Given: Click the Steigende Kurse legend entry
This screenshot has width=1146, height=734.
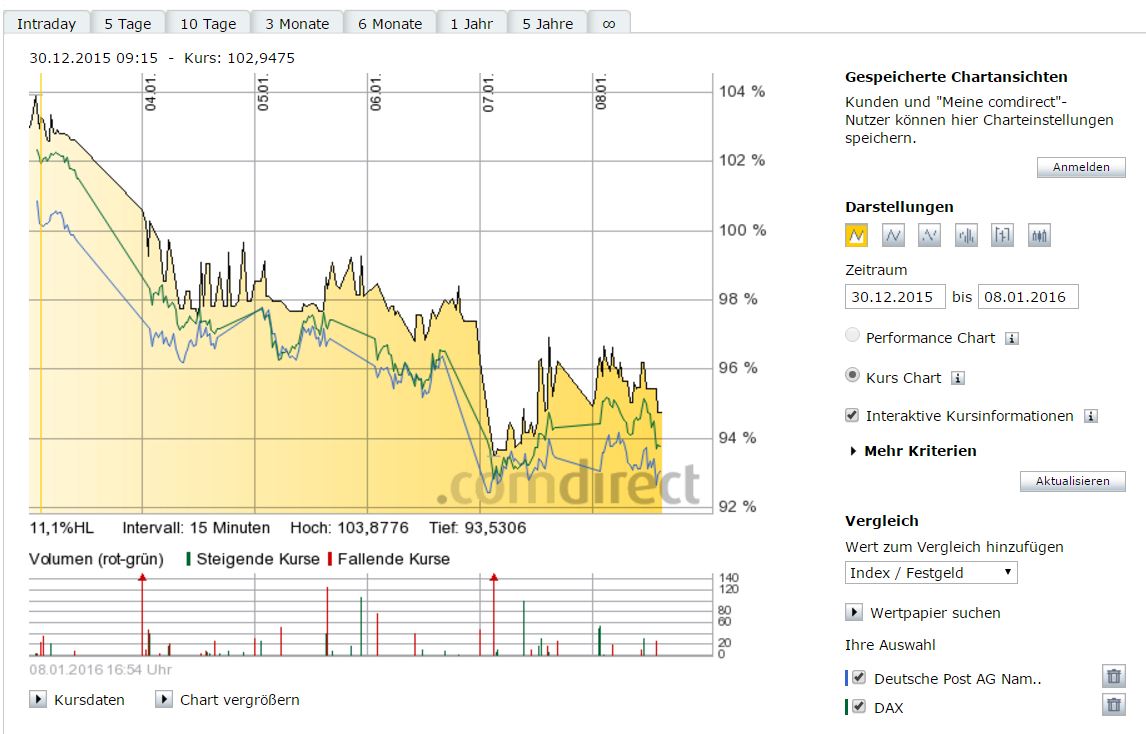Looking at the screenshot, I should pyautogui.click(x=253, y=559).
